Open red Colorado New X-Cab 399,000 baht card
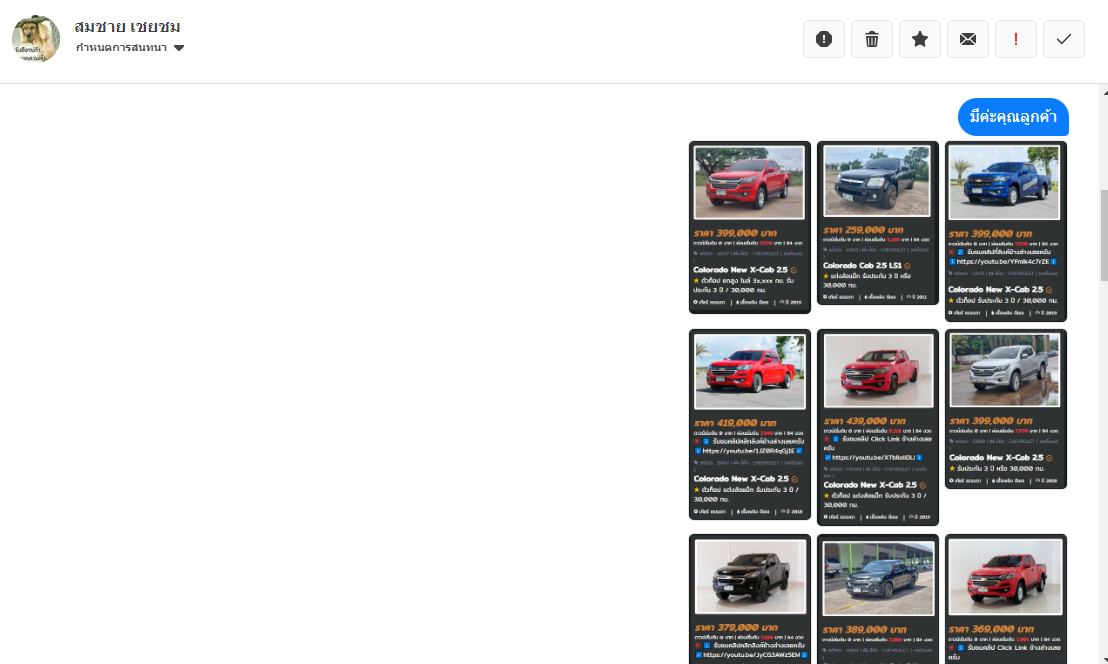The height and width of the screenshot is (664, 1108). pyautogui.click(x=749, y=227)
